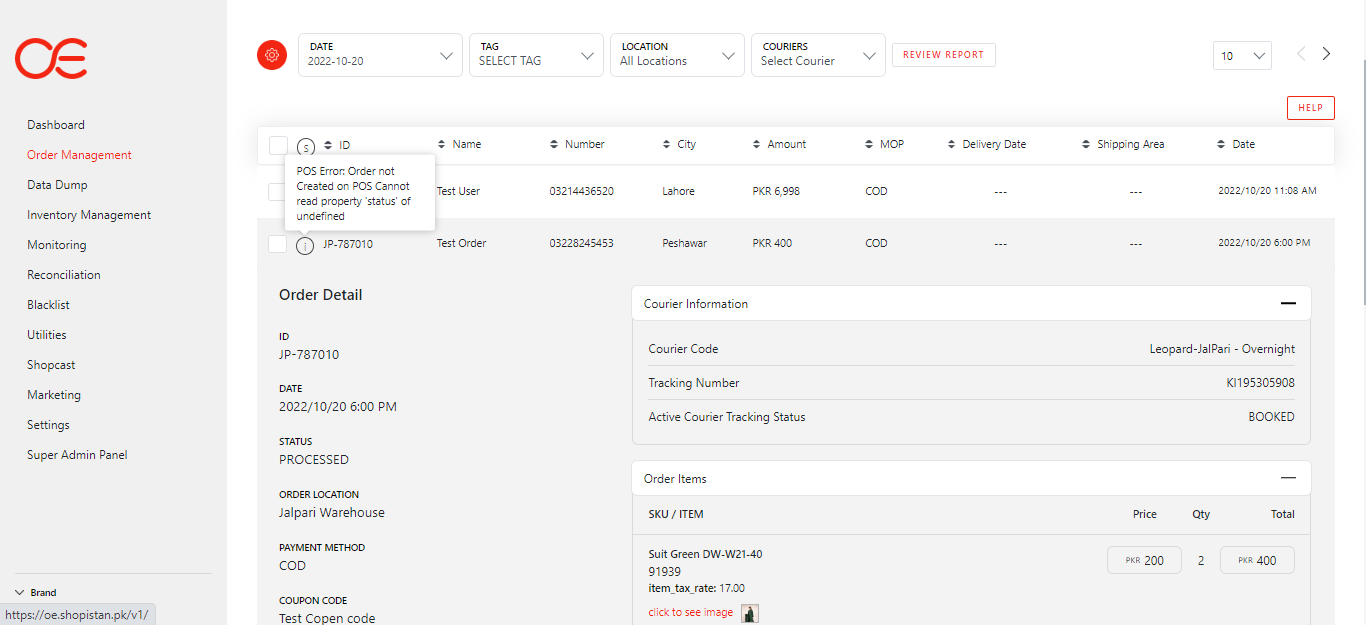The height and width of the screenshot is (625, 1366).
Task: Click the info icon beside JP-787010
Action: [x=306, y=245]
